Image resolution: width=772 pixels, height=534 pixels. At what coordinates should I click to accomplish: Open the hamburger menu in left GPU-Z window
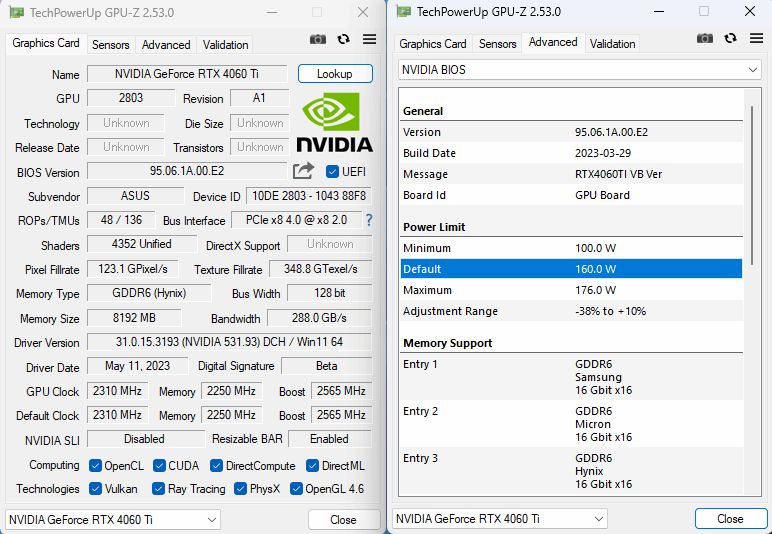369,39
